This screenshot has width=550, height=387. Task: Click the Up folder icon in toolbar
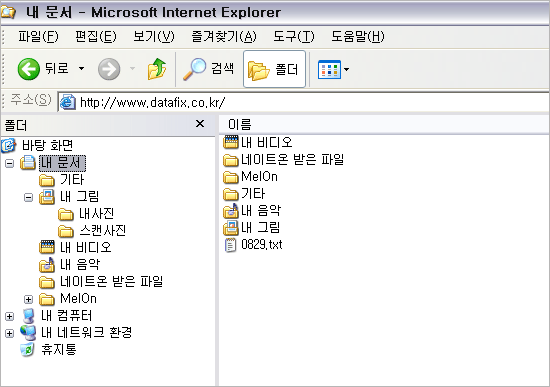[x=157, y=69]
